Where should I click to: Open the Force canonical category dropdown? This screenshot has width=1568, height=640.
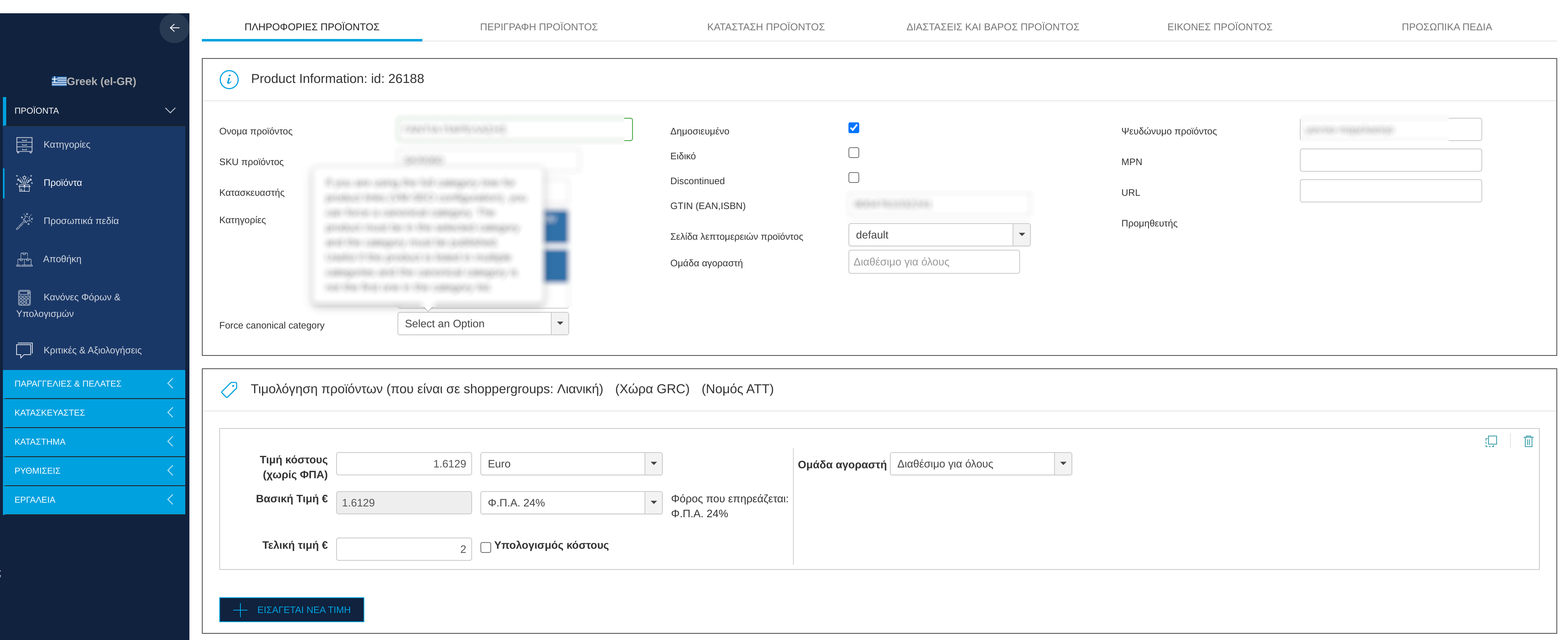(x=483, y=324)
